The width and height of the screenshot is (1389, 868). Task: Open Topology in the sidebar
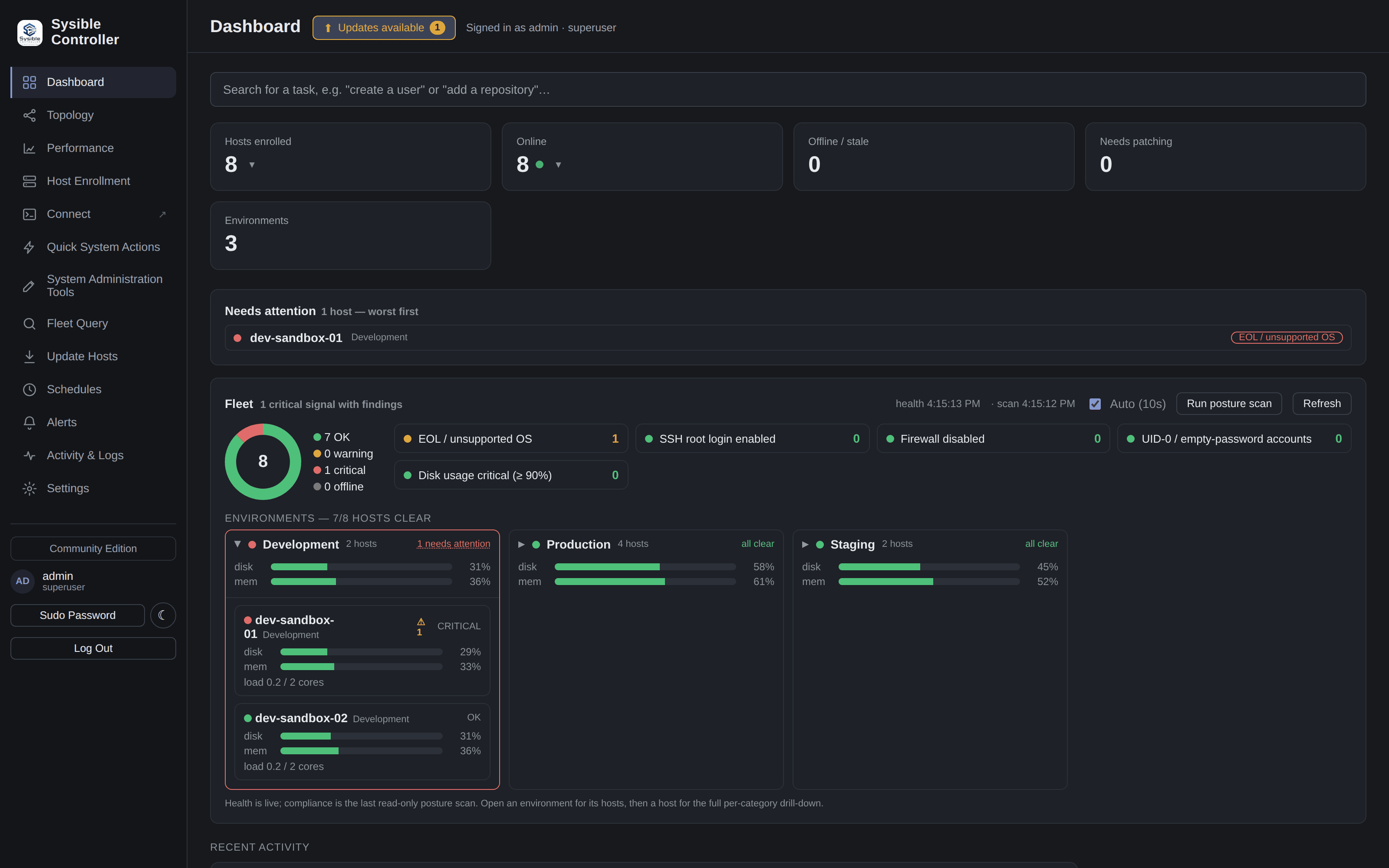pos(93,115)
